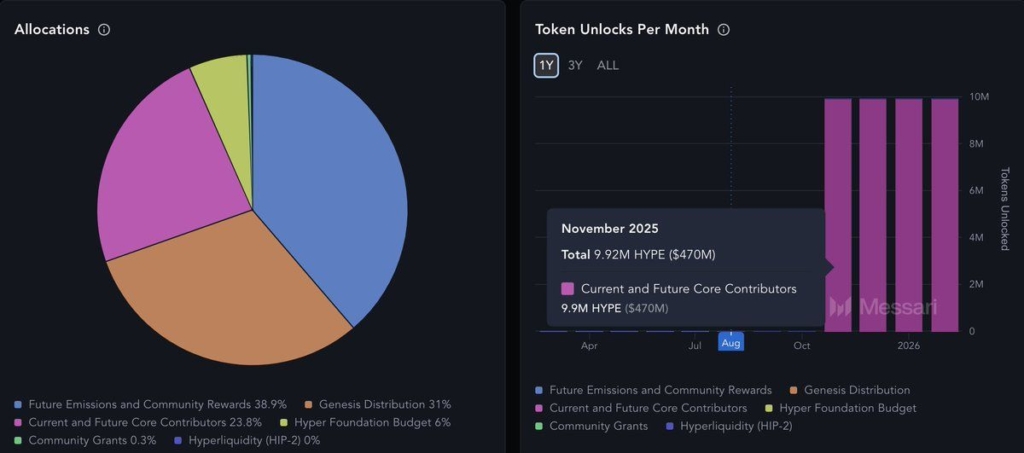Show the ALL time range

[608, 65]
